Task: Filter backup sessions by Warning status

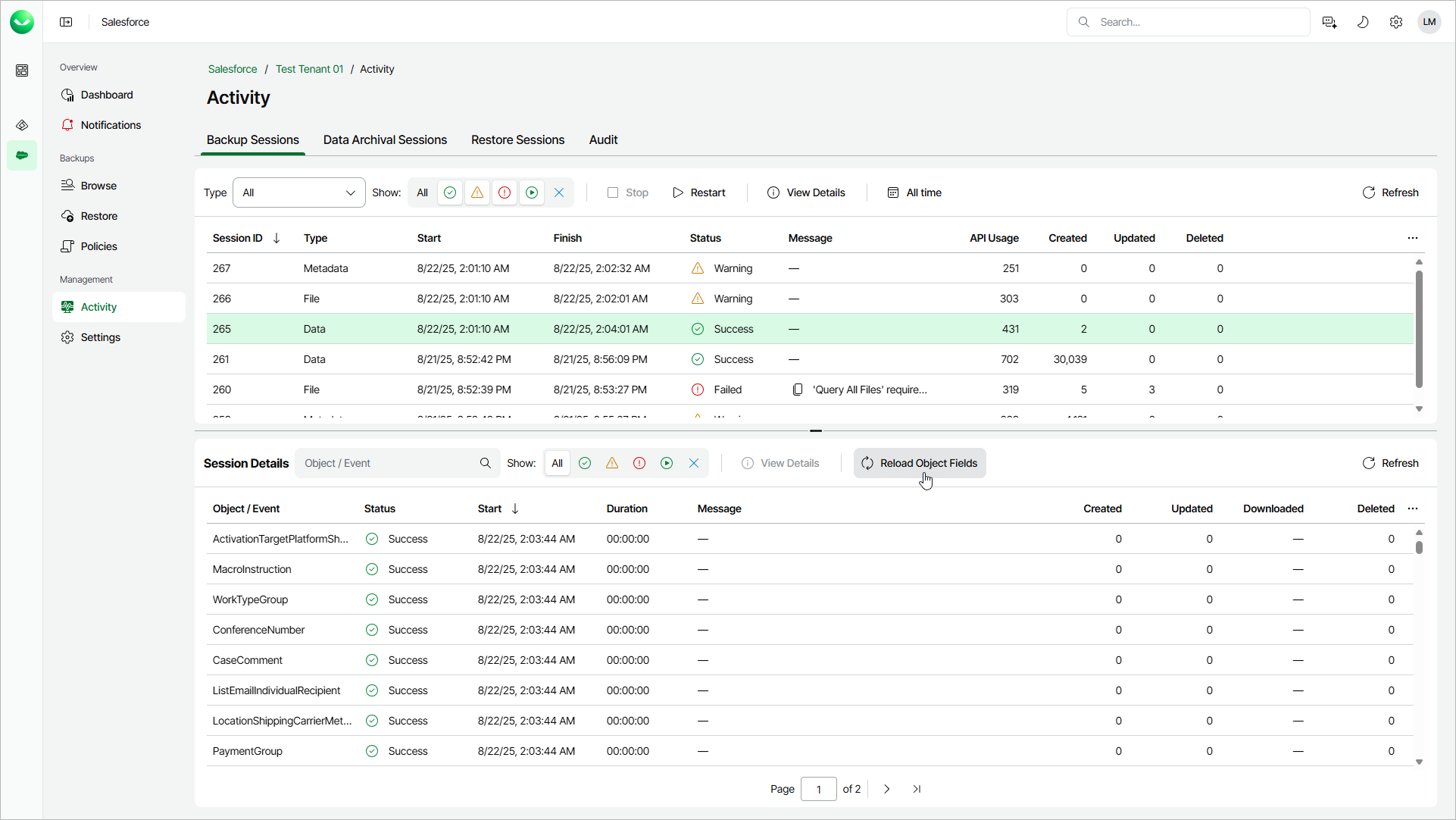Action: tap(477, 192)
